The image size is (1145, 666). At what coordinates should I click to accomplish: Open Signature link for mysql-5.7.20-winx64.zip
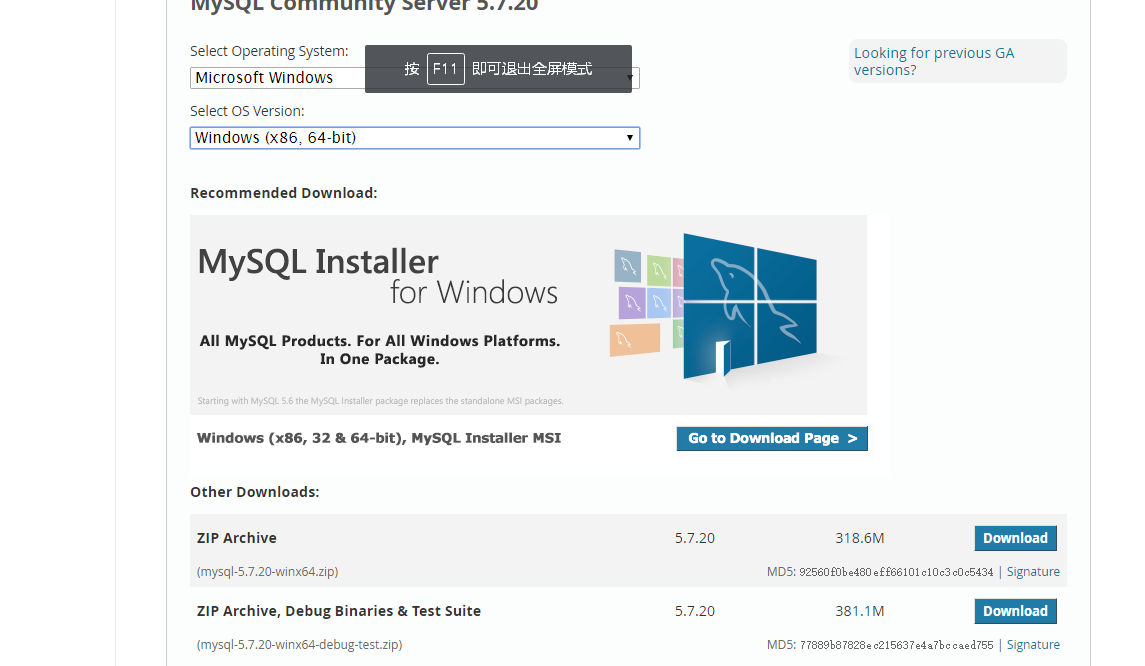click(x=1033, y=572)
